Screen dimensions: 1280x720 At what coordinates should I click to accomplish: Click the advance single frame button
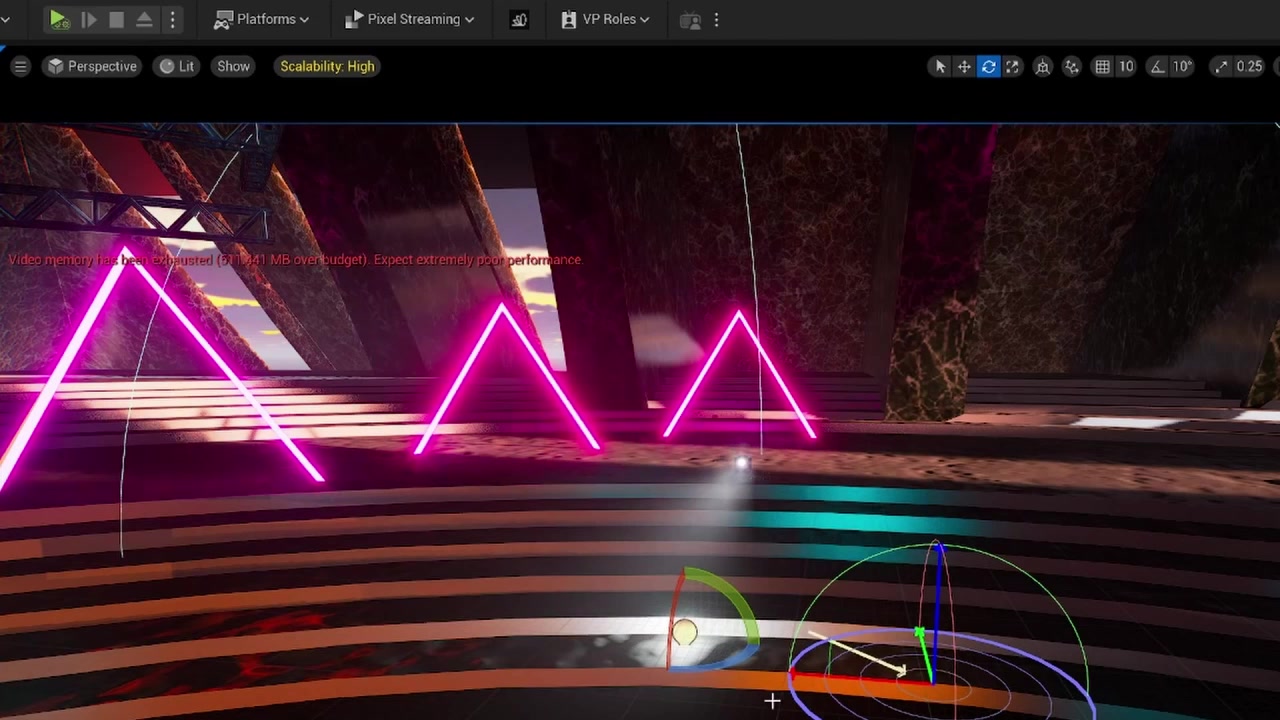click(89, 19)
